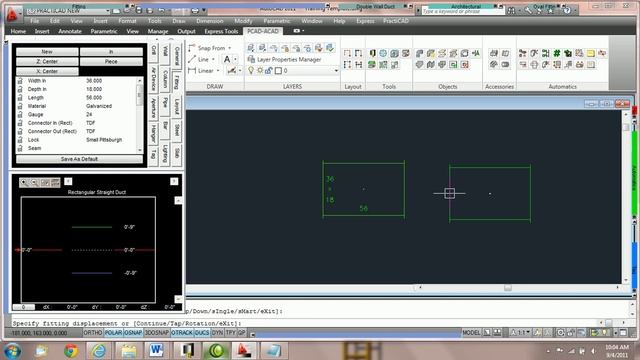
Task: Expand the Text A tool dropdown arrow
Action: pyautogui.click(x=236, y=60)
